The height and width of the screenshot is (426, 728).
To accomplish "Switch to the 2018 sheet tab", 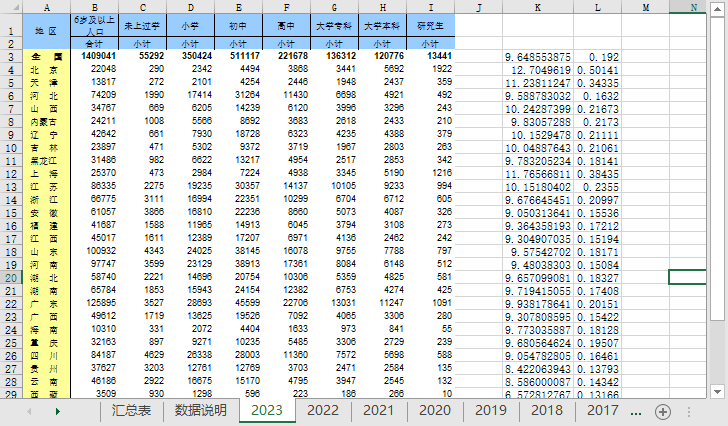I will pyautogui.click(x=547, y=411).
